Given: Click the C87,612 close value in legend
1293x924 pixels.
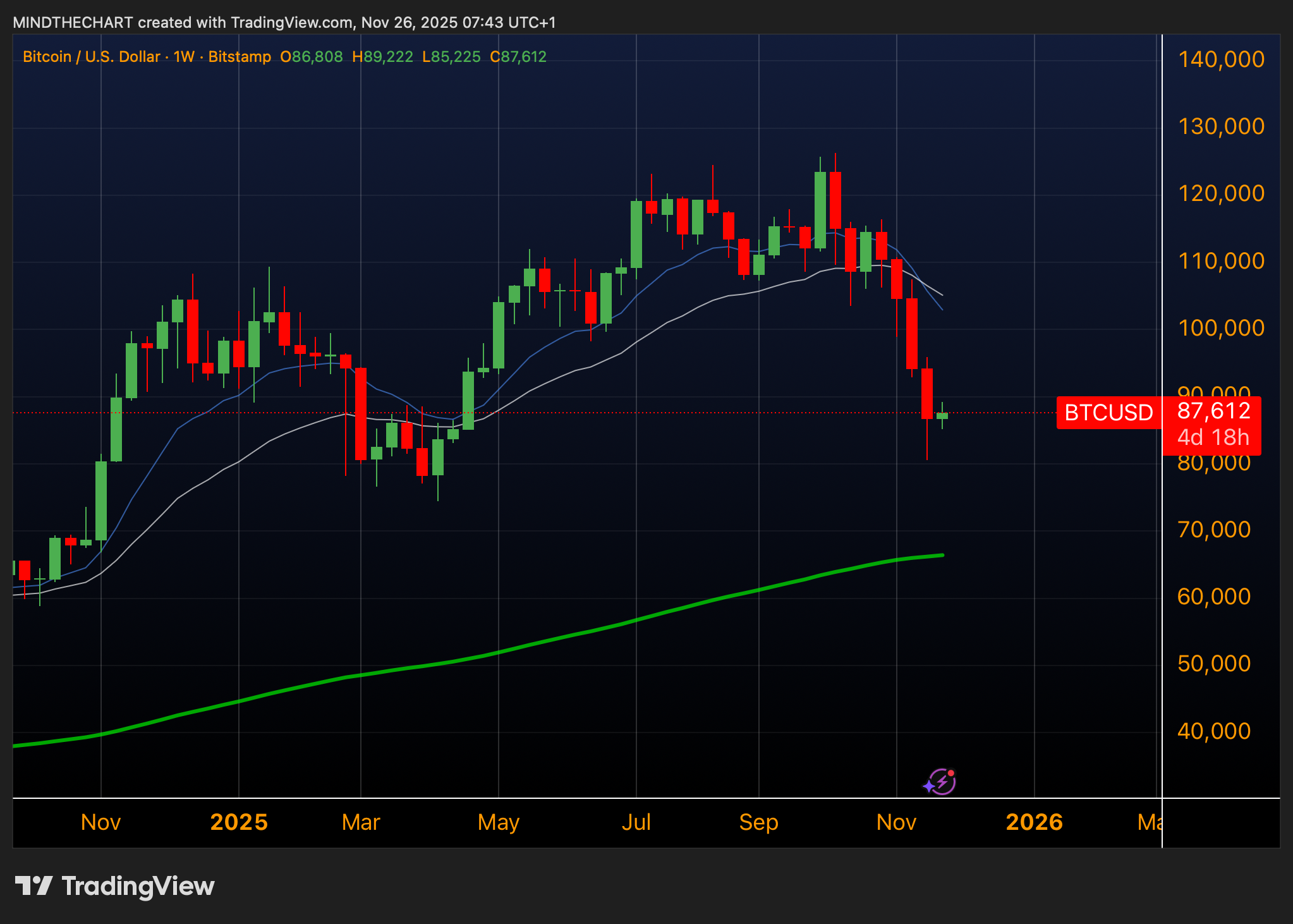Looking at the screenshot, I should pos(518,57).
